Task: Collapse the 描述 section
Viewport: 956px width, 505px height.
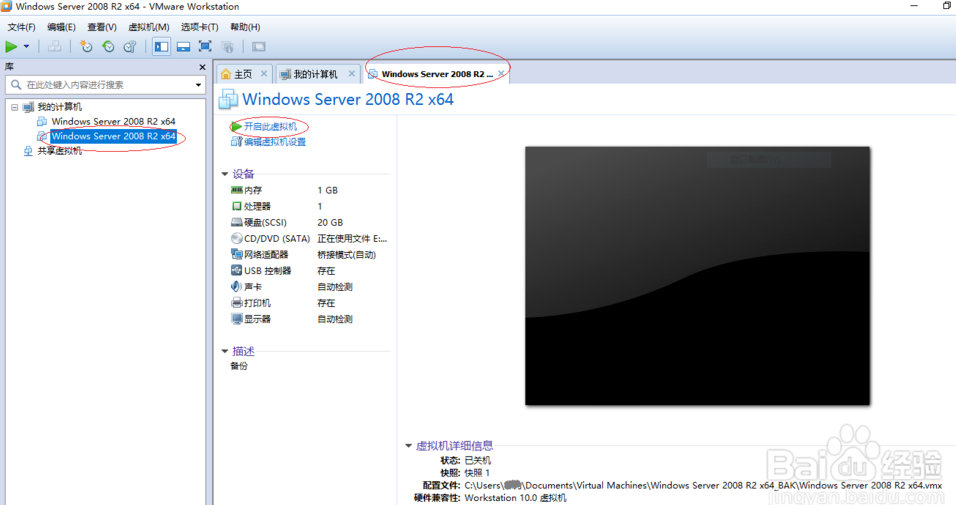Action: point(224,351)
